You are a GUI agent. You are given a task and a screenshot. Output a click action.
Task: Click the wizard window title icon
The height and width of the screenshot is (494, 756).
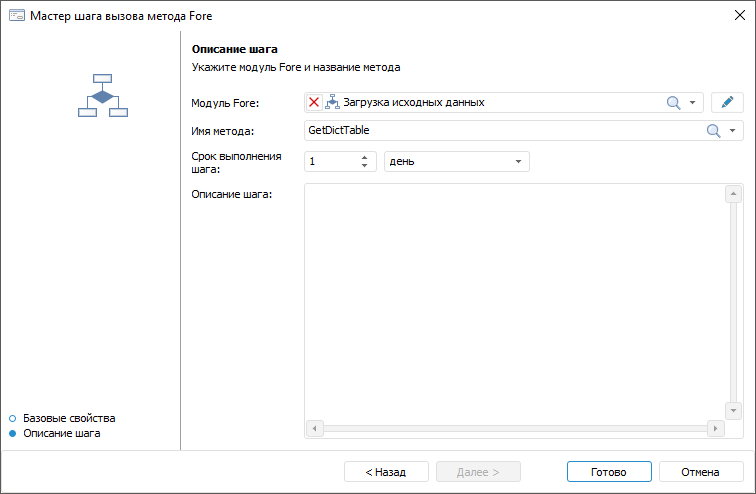tap(15, 16)
